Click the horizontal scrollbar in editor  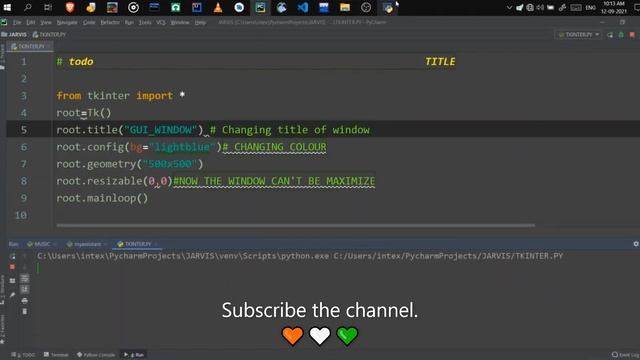tap(296, 225)
